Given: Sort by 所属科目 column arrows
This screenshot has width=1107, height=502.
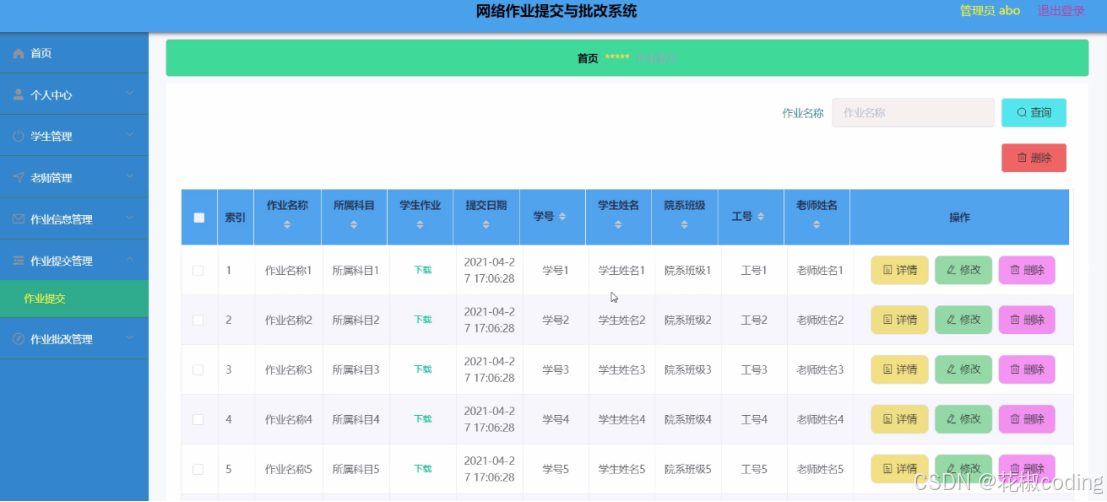Looking at the screenshot, I should pyautogui.click(x=354, y=225).
